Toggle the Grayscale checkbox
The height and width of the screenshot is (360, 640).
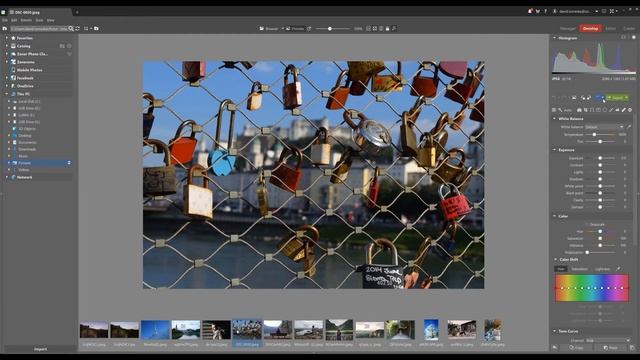point(587,224)
